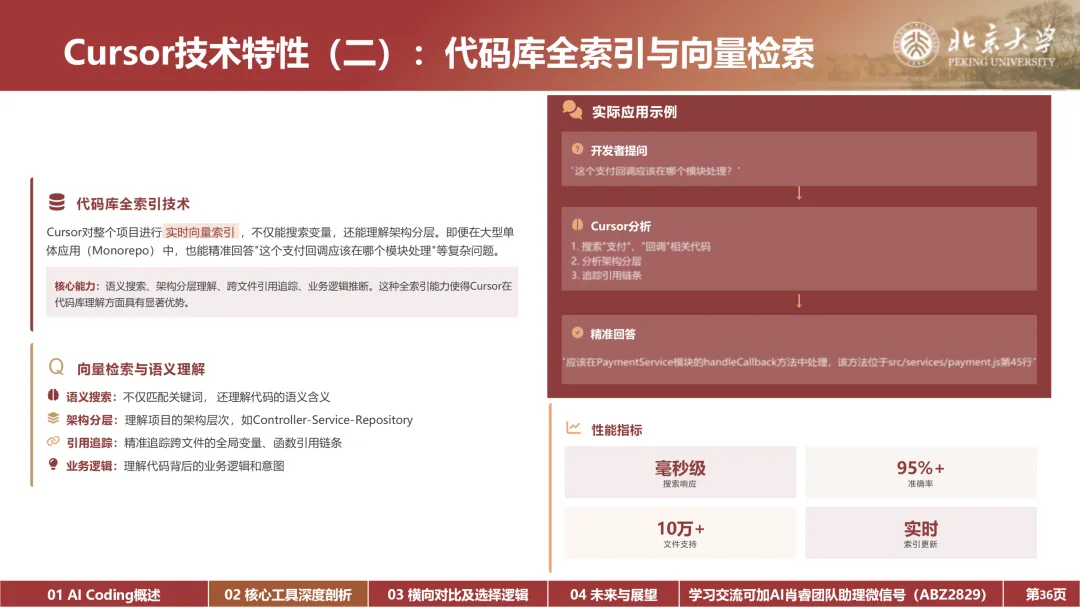Click the line 2. 分析架构分层

coord(606,261)
